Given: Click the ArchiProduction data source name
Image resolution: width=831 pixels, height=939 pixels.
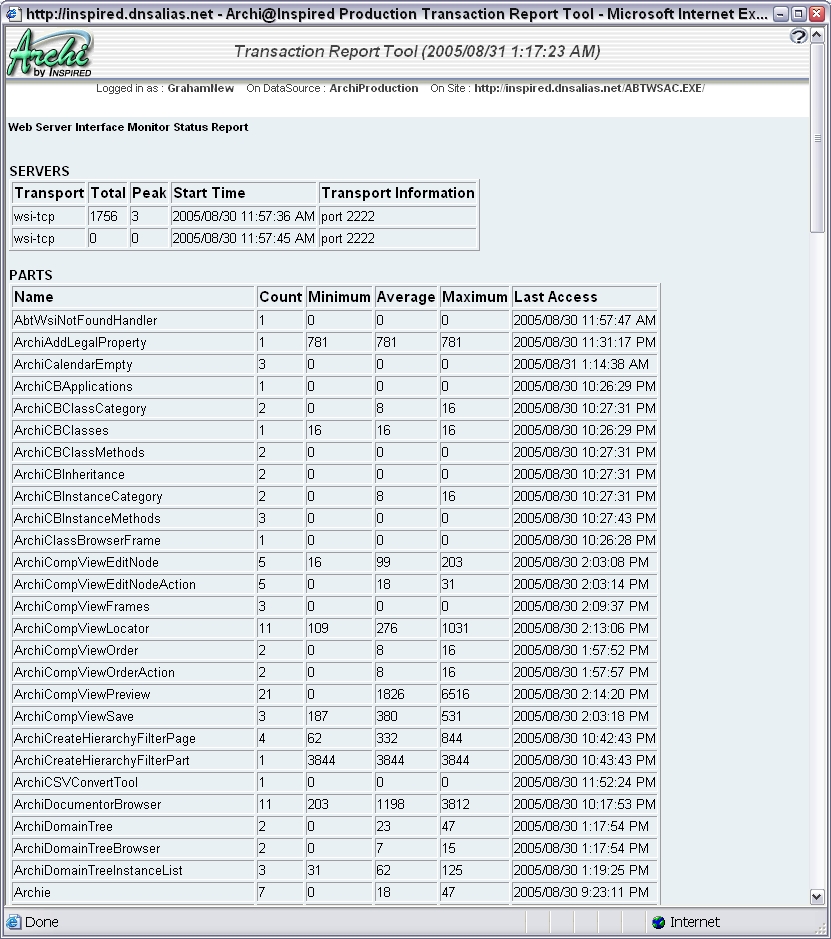Looking at the screenshot, I should click(x=373, y=88).
